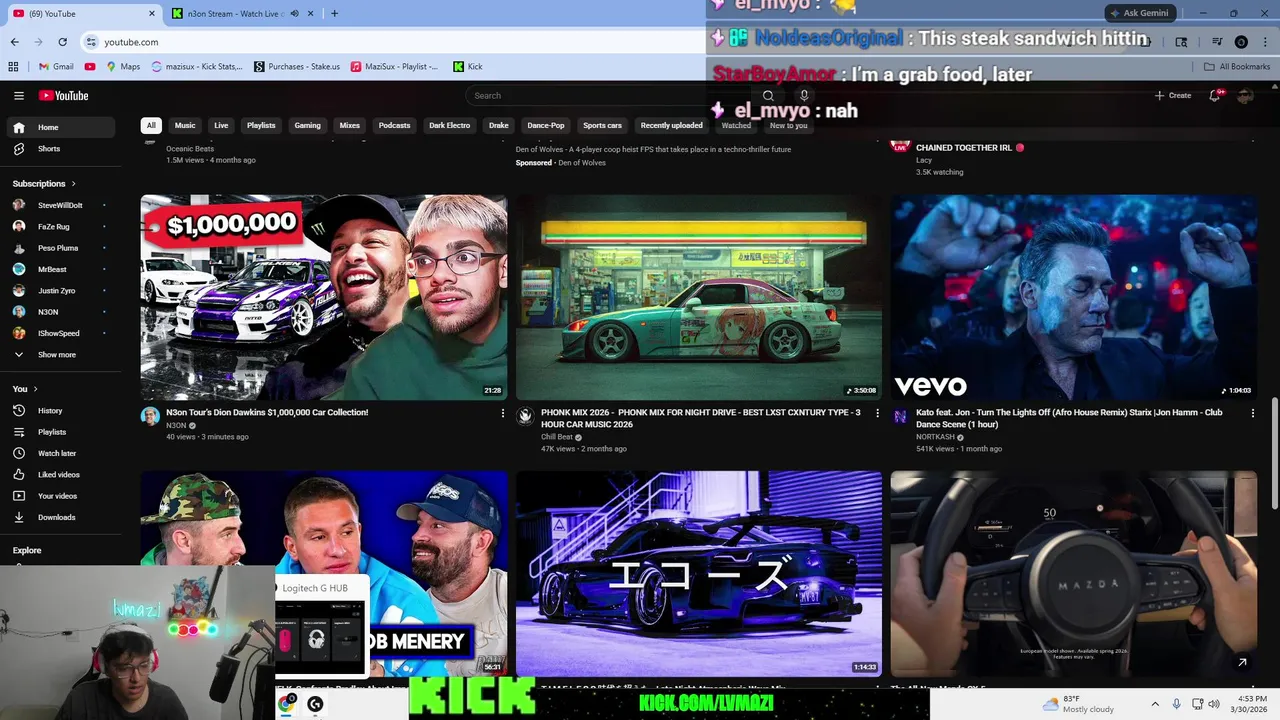Select the Recently uploaded chip
Screen dimensions: 1280x720
[671, 126]
